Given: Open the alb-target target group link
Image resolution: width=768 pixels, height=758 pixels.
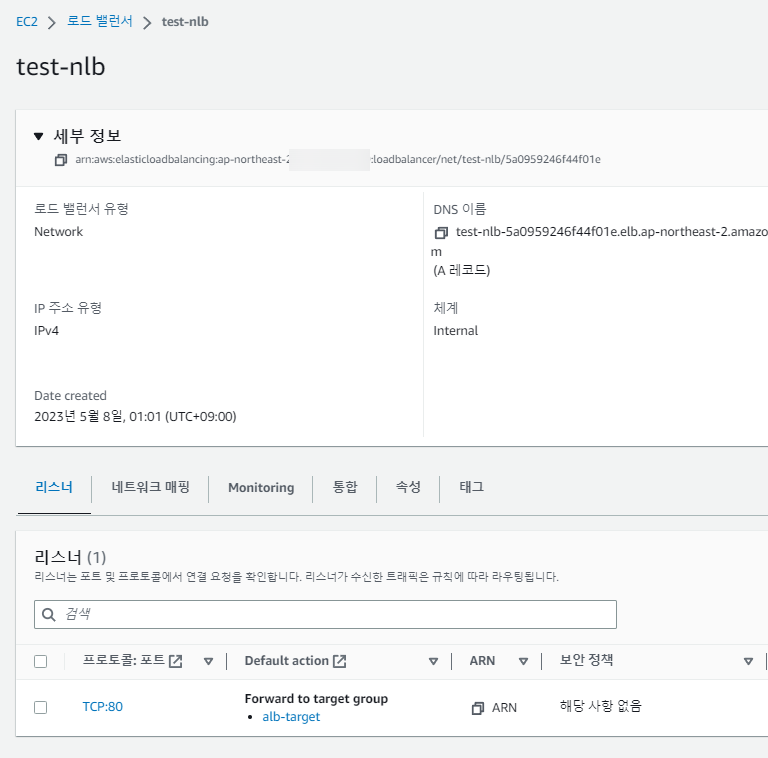Looking at the screenshot, I should click(x=291, y=717).
